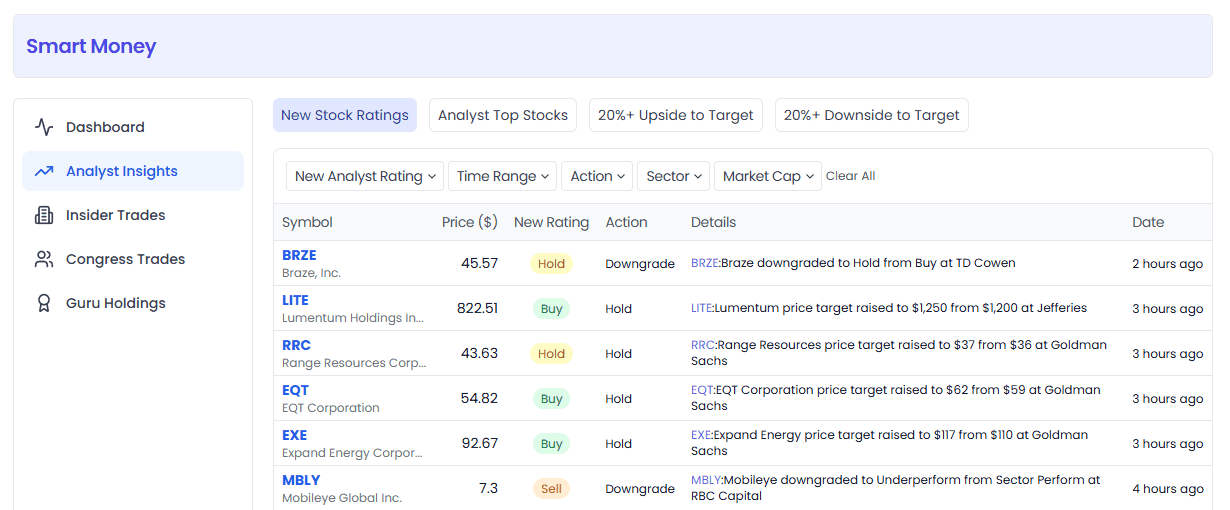This screenshot has height=510, width=1230.
Task: Click the Date column header
Action: click(x=1148, y=222)
